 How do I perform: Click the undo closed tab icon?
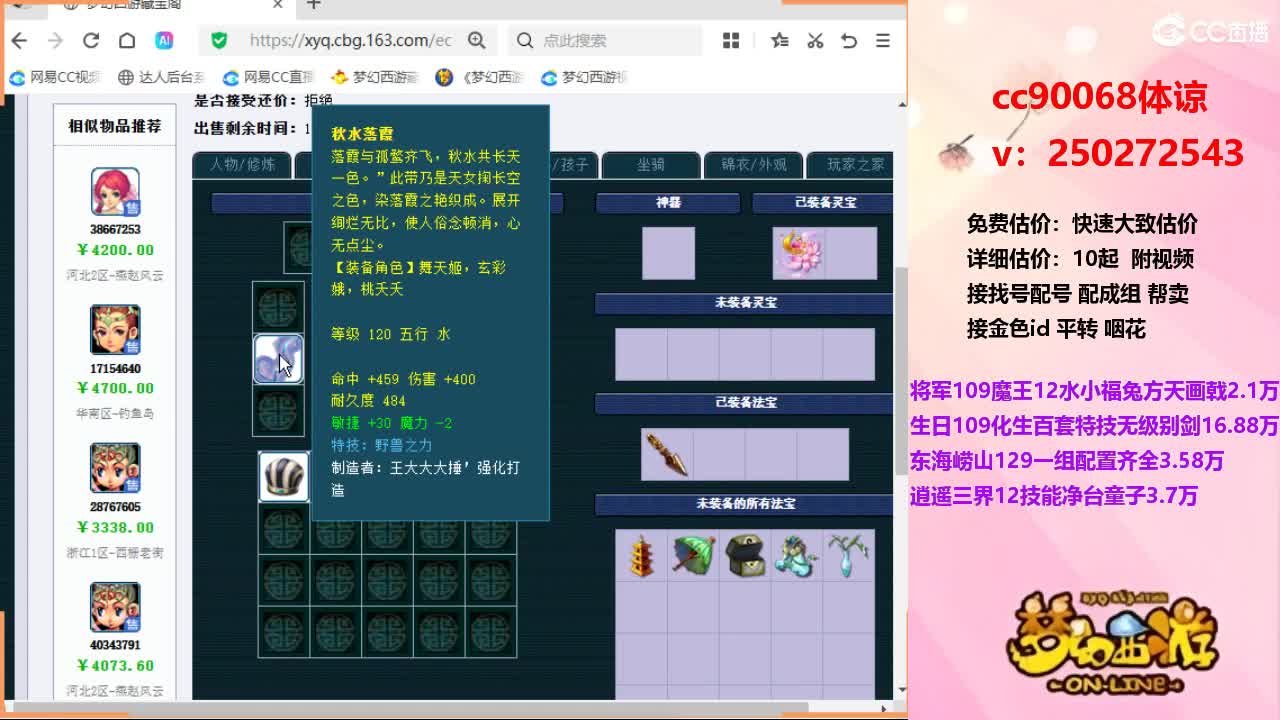coord(849,40)
